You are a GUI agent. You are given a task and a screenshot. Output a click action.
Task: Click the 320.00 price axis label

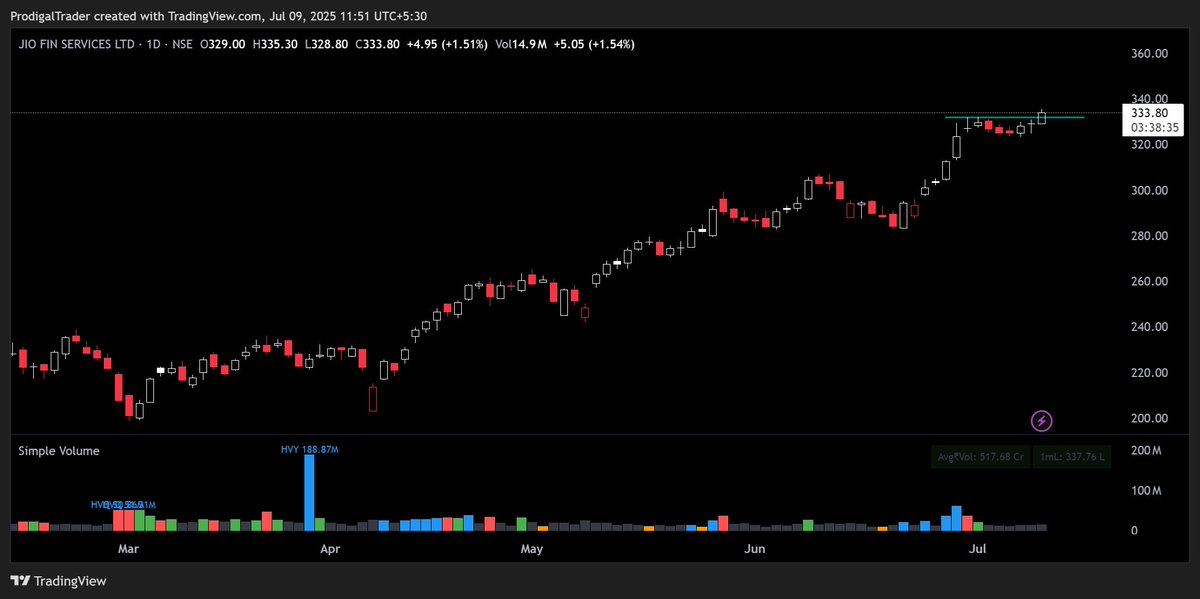click(x=1149, y=145)
